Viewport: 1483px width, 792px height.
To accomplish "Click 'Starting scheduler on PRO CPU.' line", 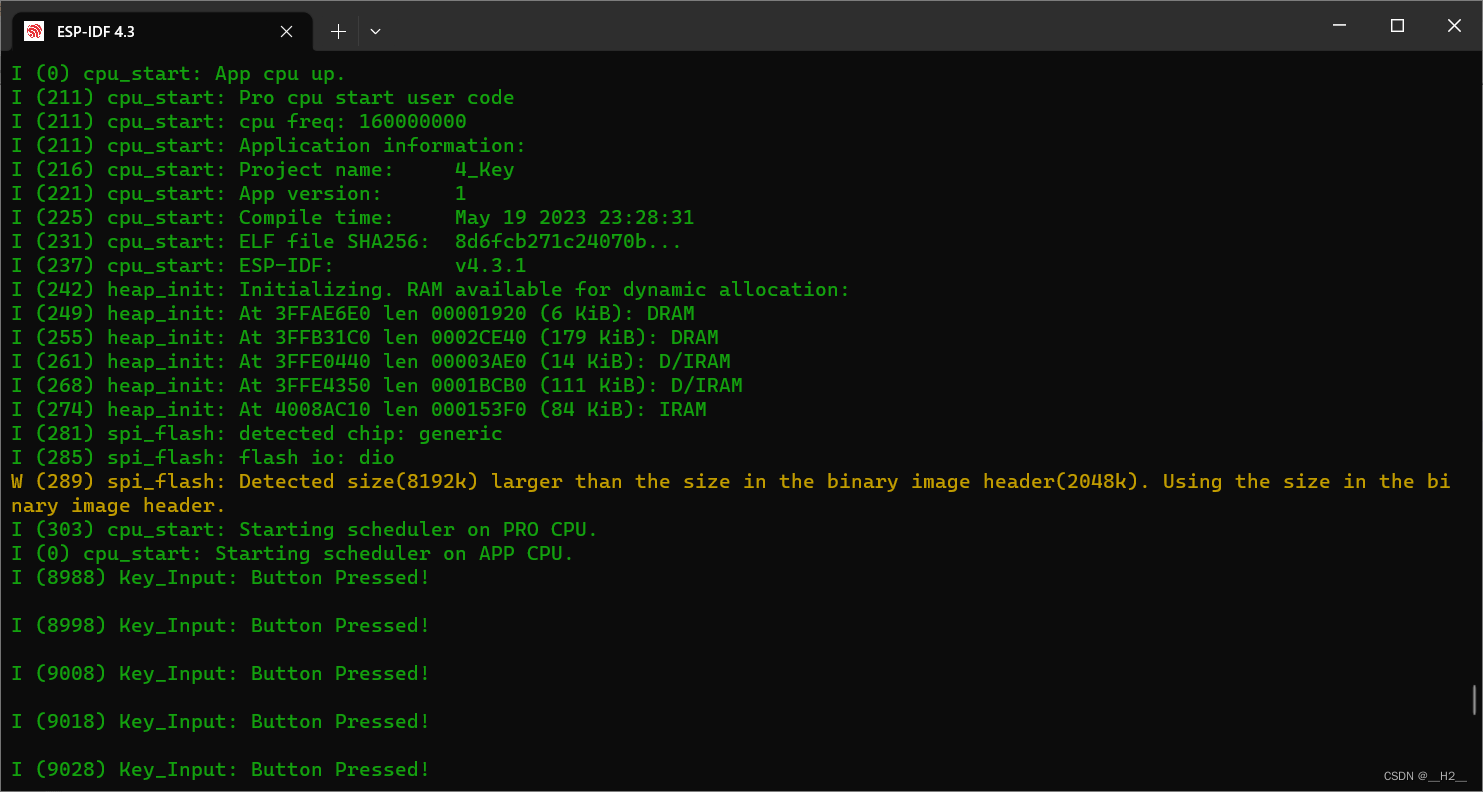I will [x=304, y=529].
